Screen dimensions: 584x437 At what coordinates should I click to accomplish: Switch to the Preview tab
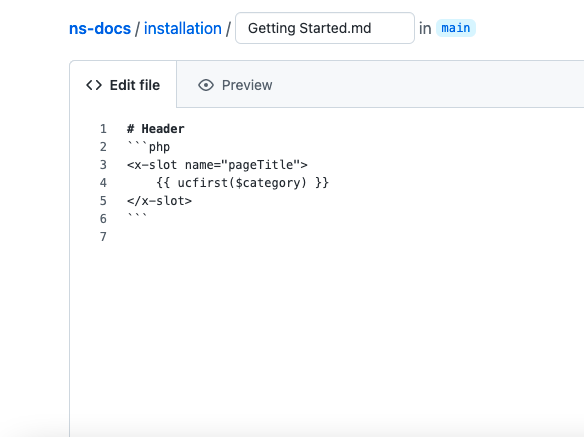point(235,85)
